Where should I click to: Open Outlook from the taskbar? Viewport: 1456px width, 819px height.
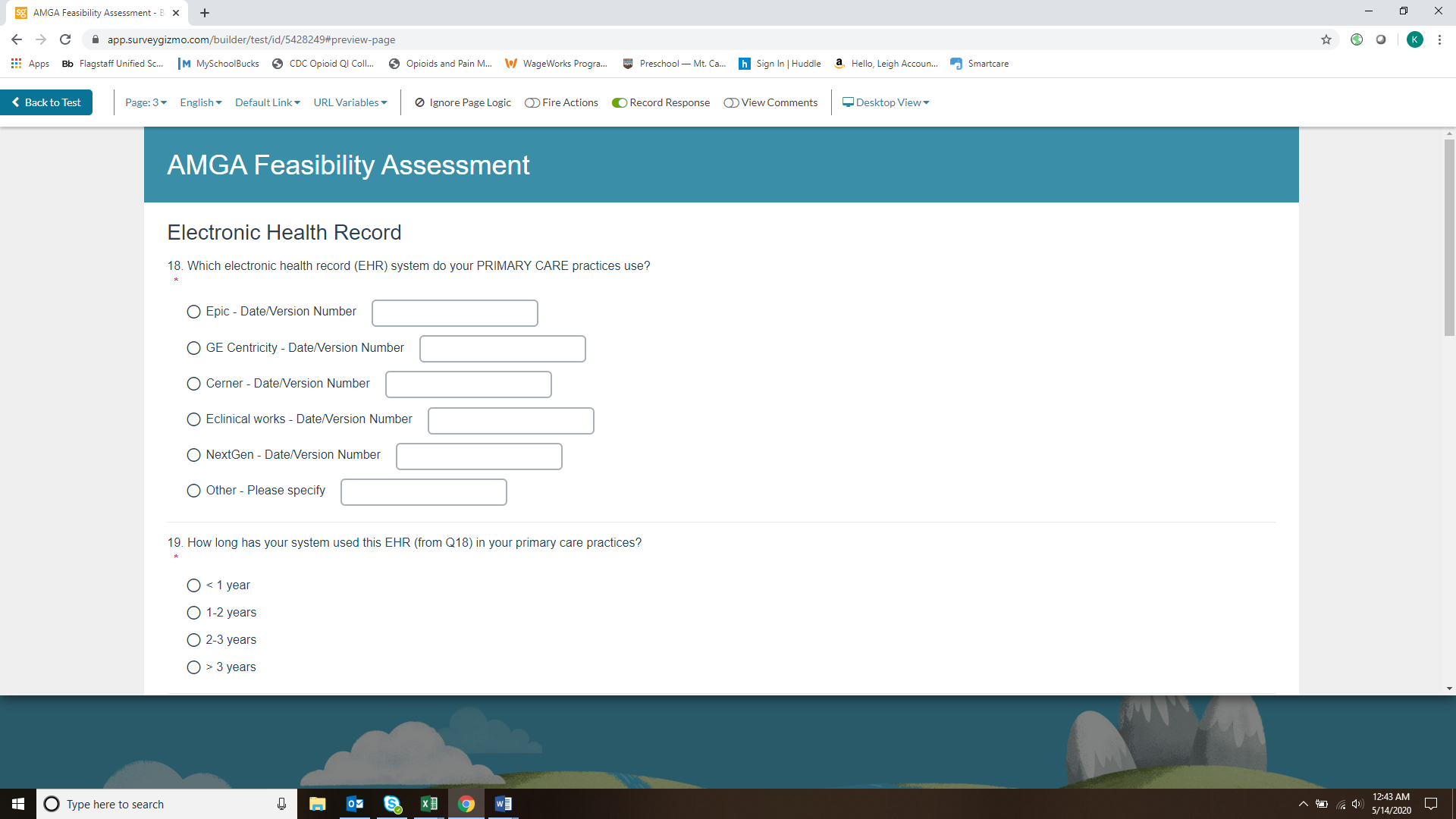click(x=355, y=804)
